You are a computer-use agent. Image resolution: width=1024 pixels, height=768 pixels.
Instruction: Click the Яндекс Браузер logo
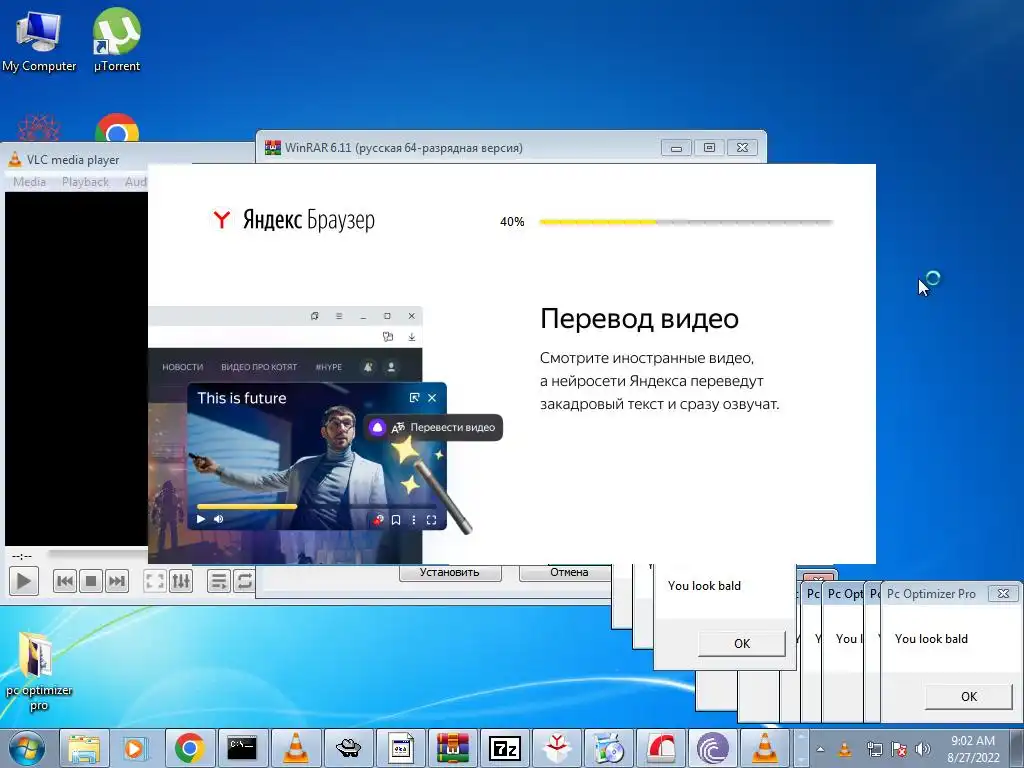point(293,220)
